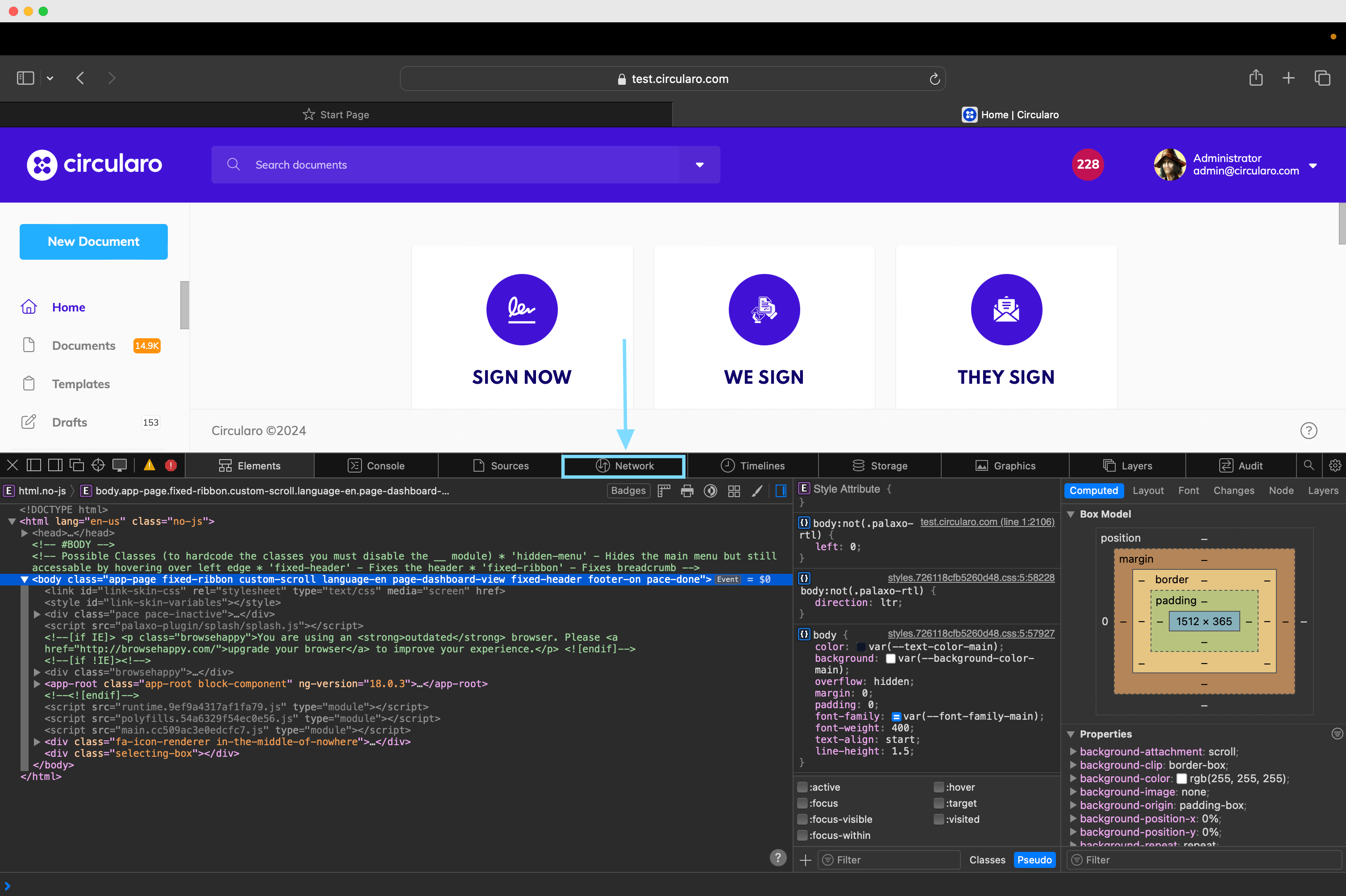Click the device settings monitor icon
1346x896 pixels.
click(120, 465)
